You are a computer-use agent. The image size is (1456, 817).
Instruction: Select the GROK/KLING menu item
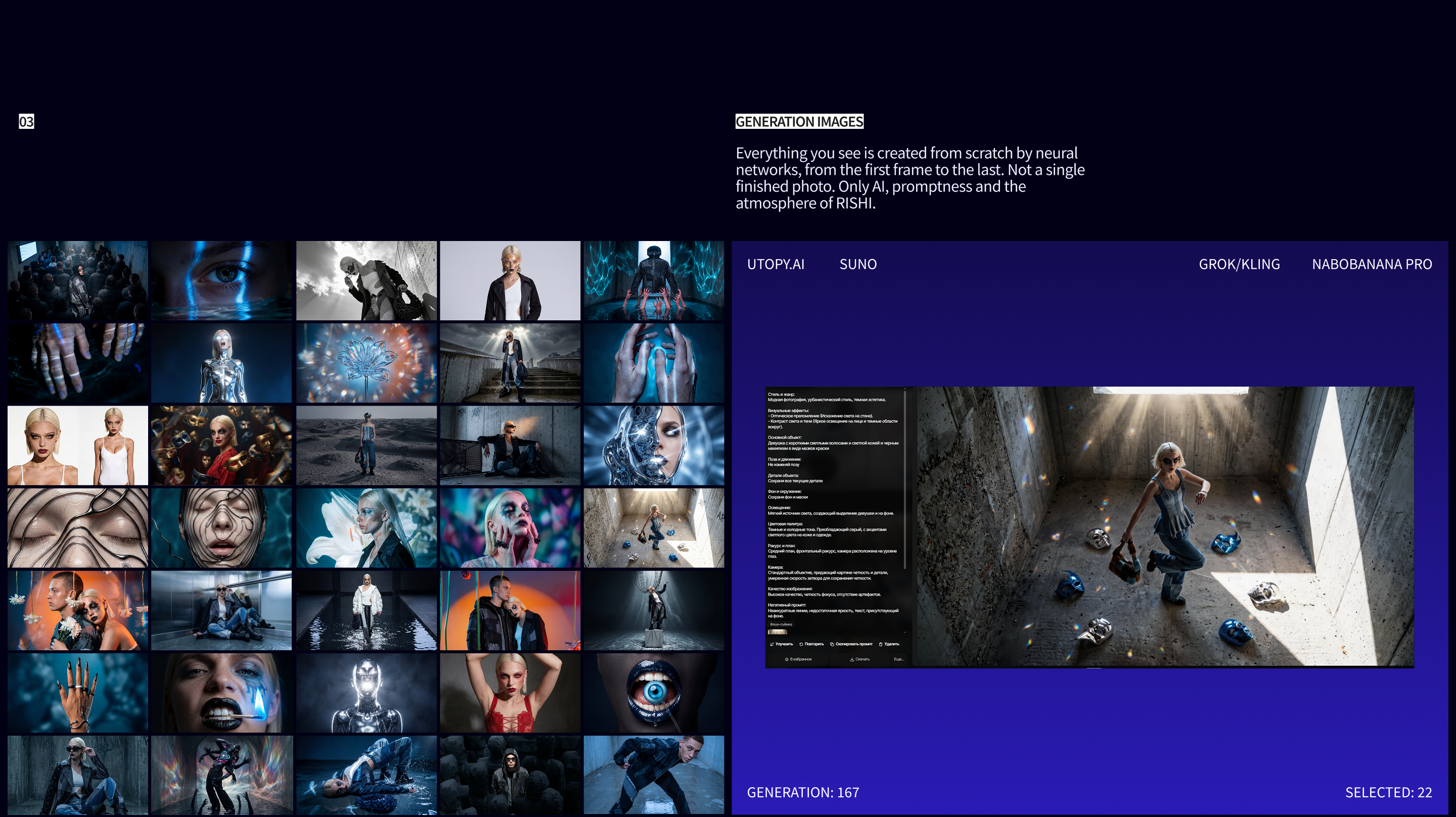click(x=1240, y=264)
